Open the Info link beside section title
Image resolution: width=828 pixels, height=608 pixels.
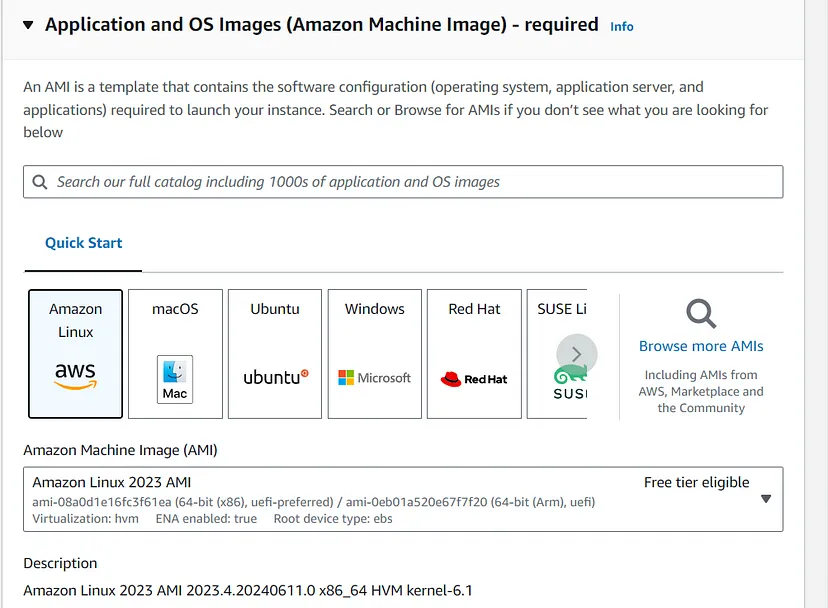coord(622,27)
